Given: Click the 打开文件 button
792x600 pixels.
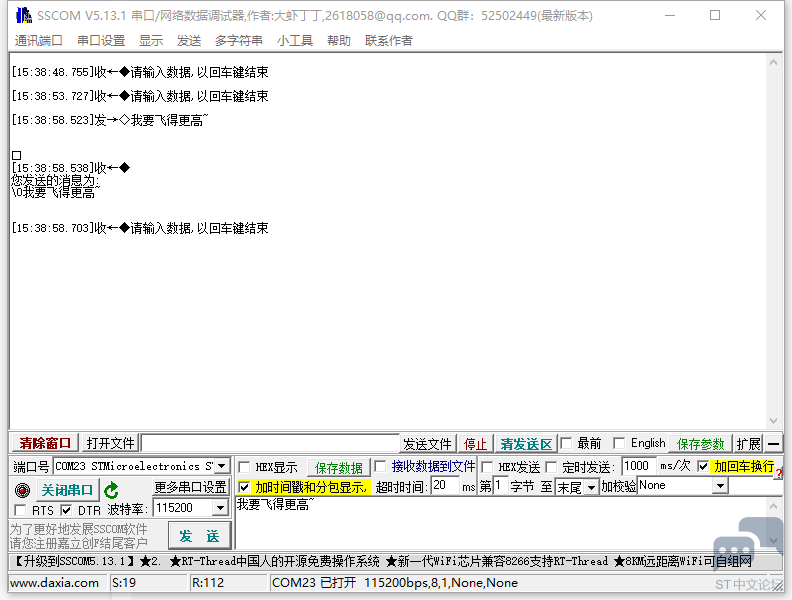Looking at the screenshot, I should coord(111,443).
